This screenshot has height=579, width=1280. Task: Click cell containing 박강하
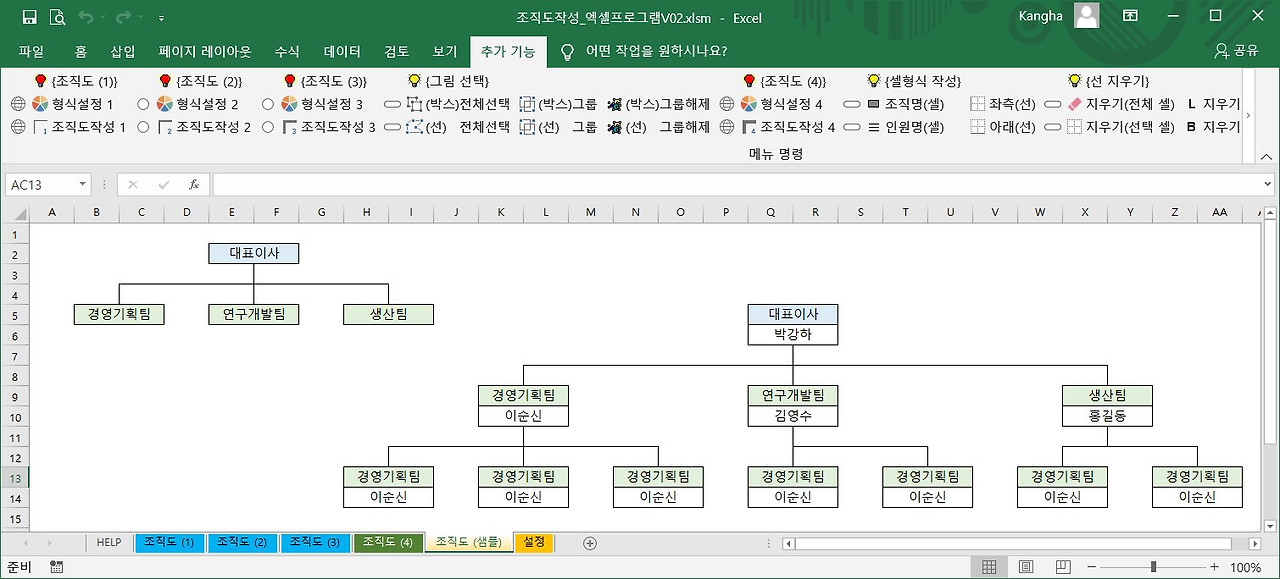point(793,335)
